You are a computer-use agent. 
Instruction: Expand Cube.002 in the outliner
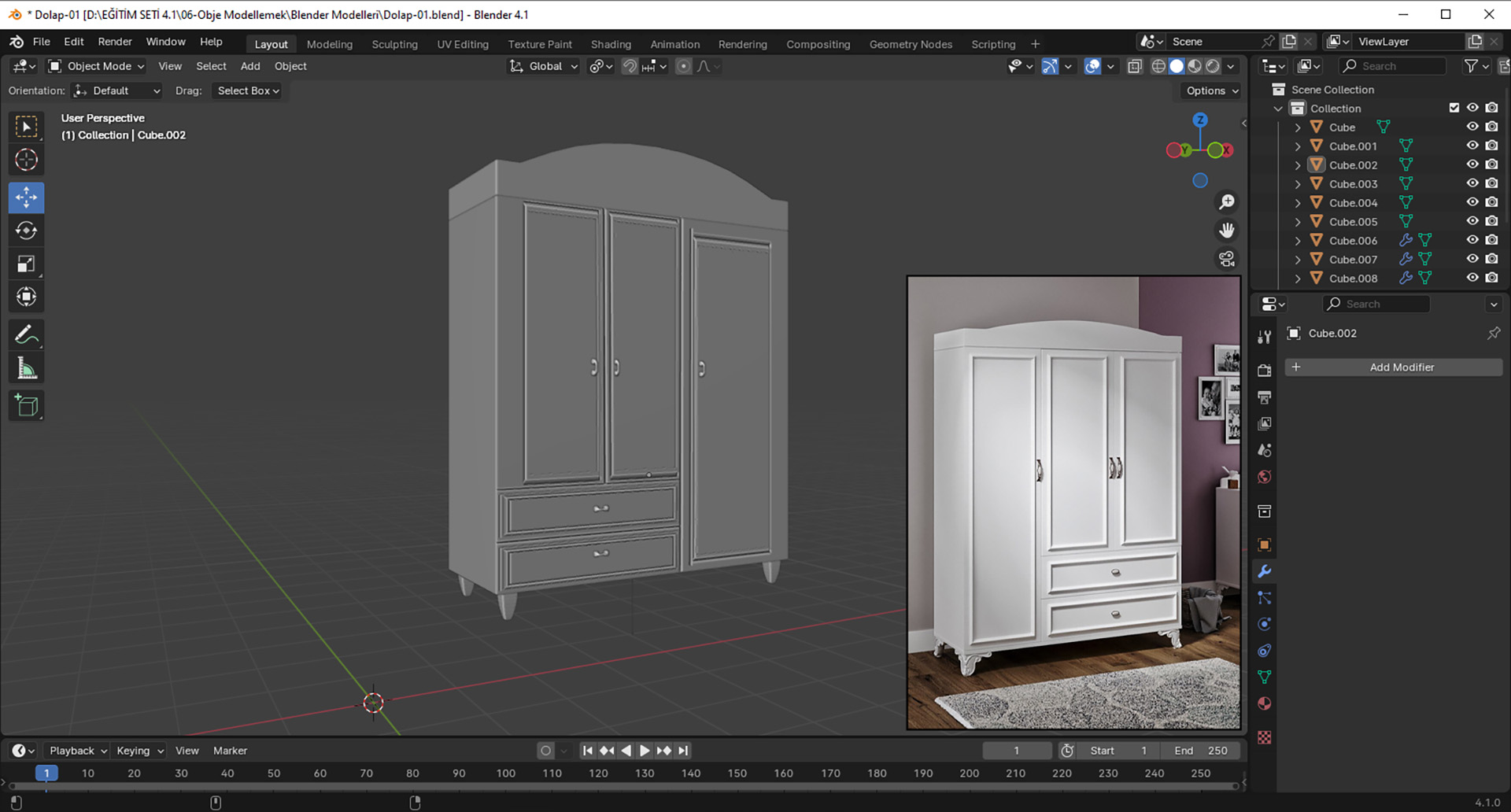point(1297,164)
